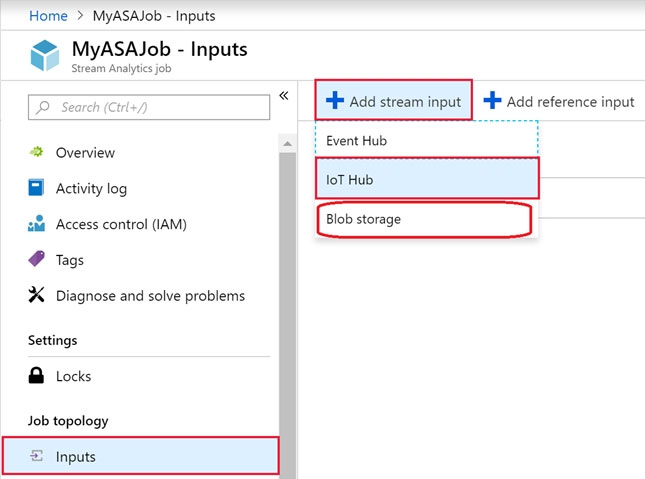Click the Home breadcrumb link
The width and height of the screenshot is (645, 479).
pos(48,16)
